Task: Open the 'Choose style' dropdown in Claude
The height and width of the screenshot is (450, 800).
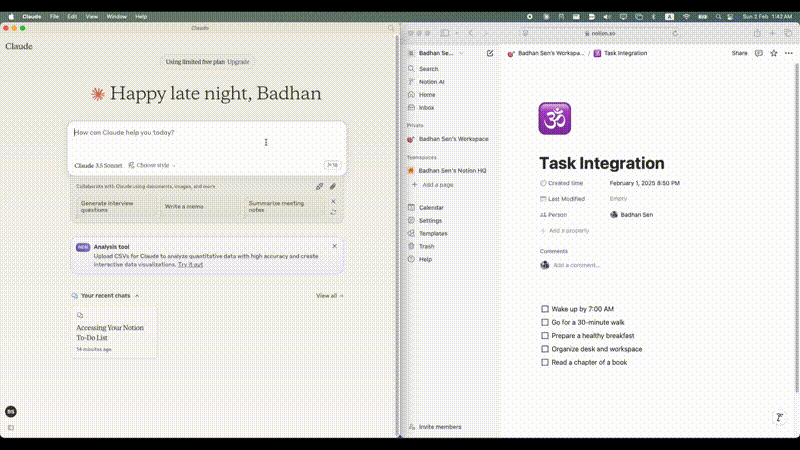Action: [x=152, y=165]
